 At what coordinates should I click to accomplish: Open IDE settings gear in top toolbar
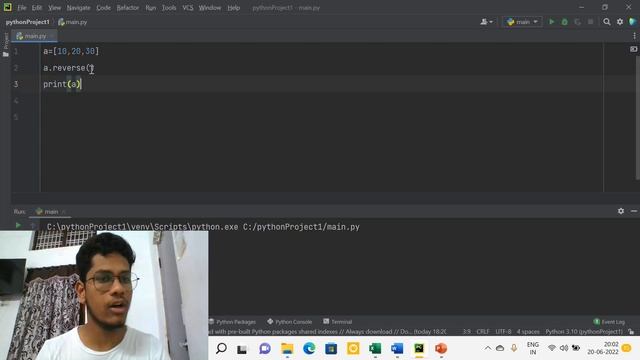pos(620,22)
